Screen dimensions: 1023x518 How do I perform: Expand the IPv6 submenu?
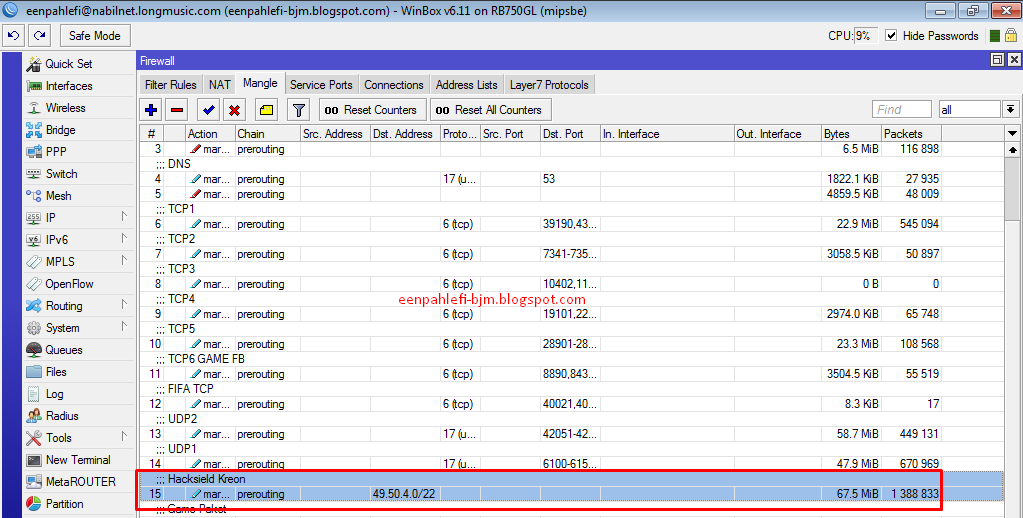(78, 239)
